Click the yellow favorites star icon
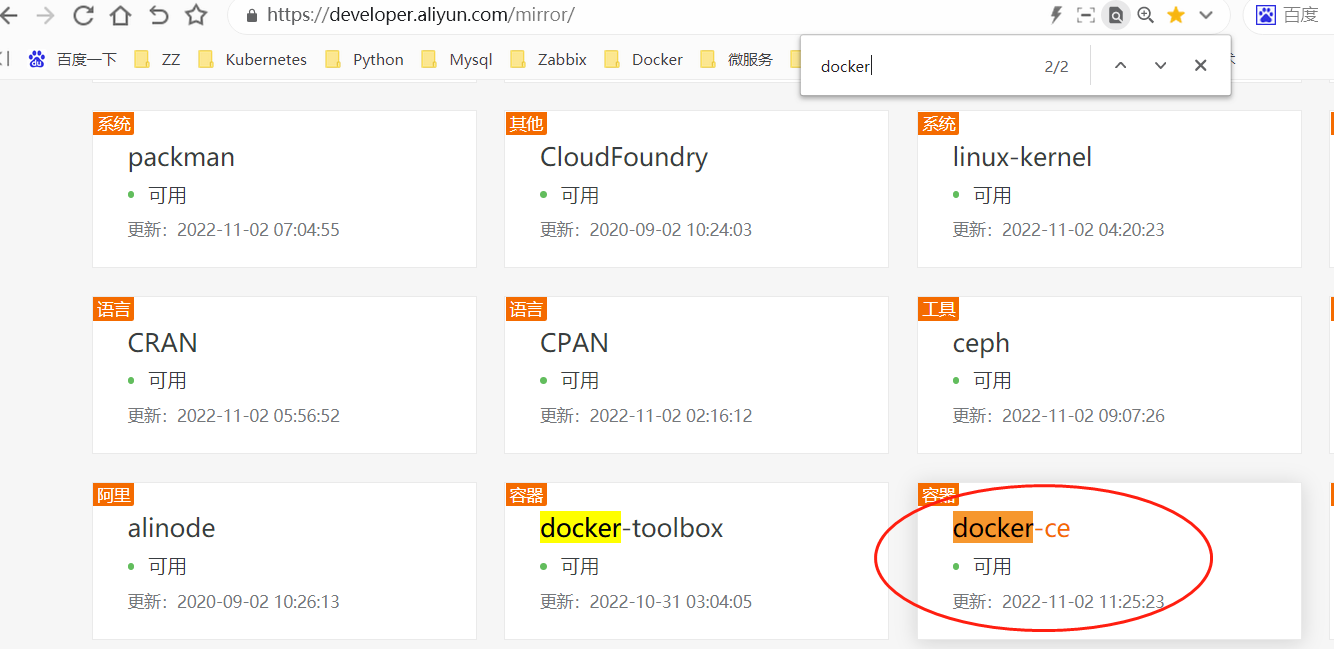The image size is (1334, 649). tap(1176, 15)
